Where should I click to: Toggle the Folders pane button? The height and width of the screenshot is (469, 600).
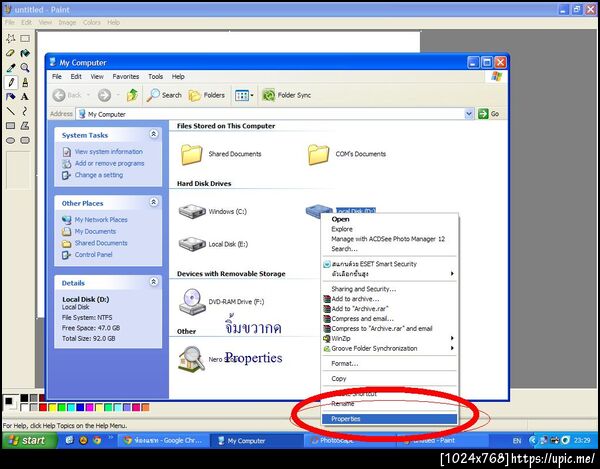[x=207, y=95]
